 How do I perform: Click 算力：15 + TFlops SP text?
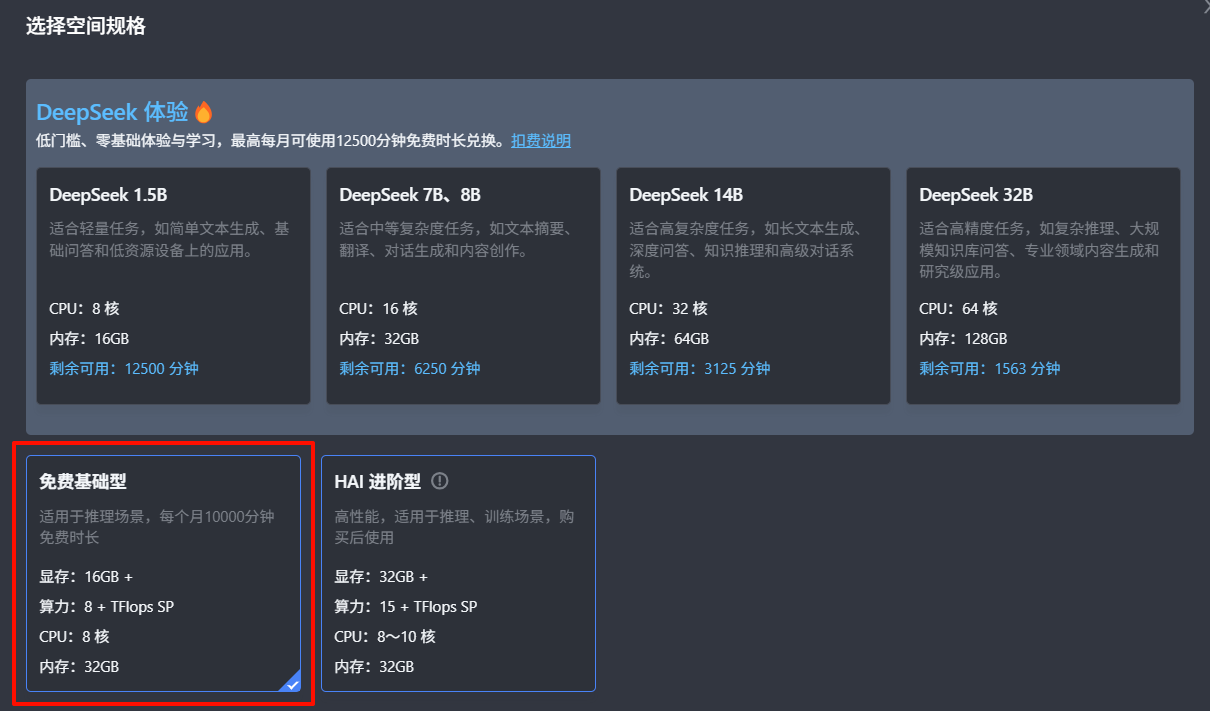406,606
